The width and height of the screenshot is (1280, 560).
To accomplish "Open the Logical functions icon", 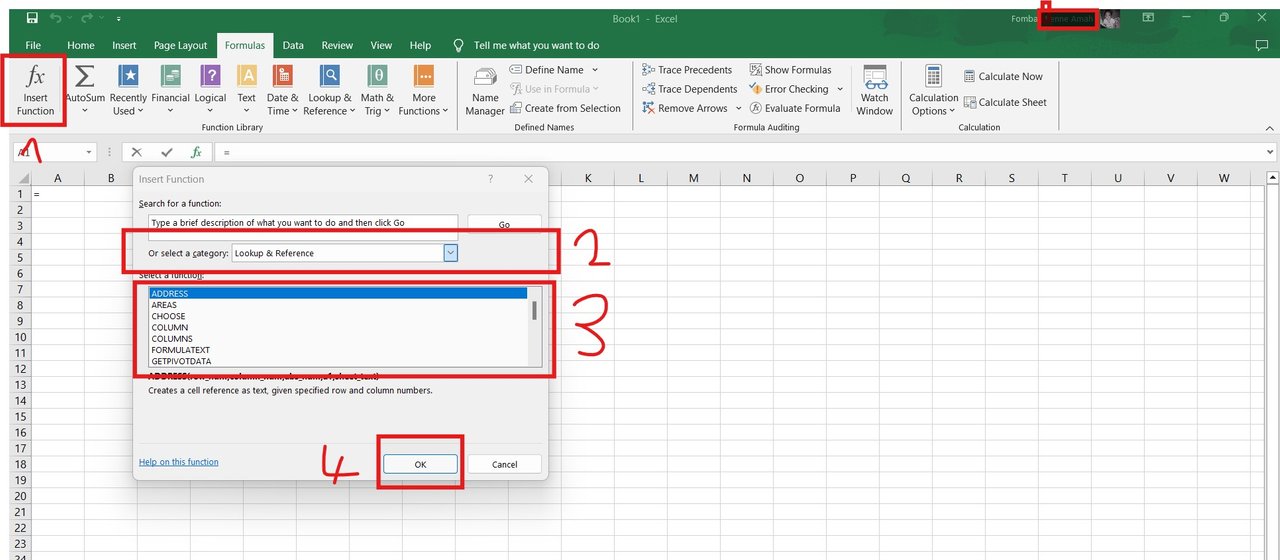I will [210, 76].
